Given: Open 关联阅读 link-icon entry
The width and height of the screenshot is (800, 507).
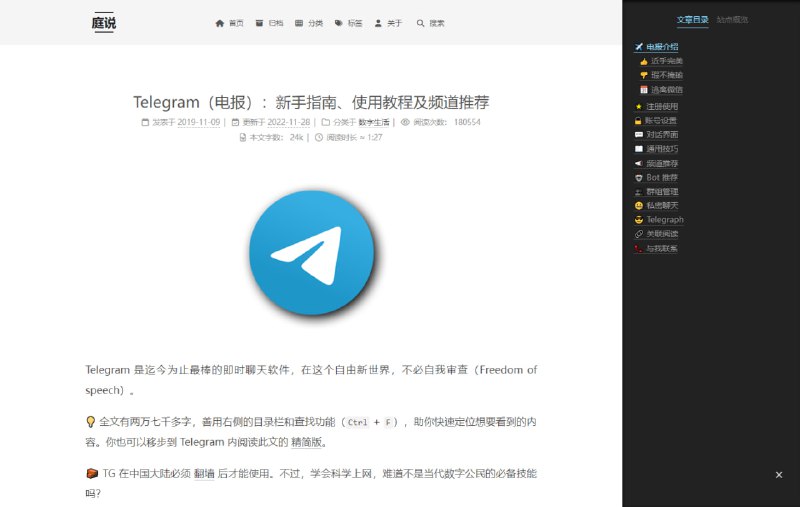Looking at the screenshot, I should click(657, 234).
